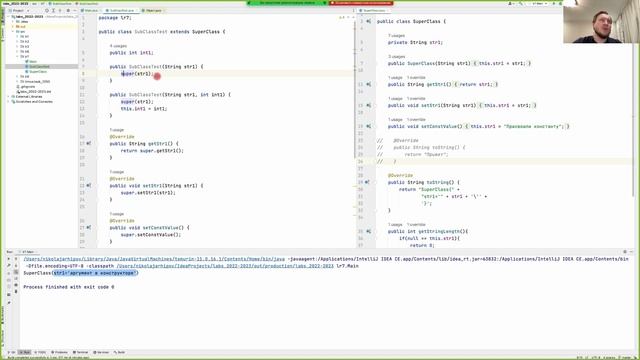
Task: Click the override gutter icon beside getStr1 in SubClassTest
Action: click(89, 144)
